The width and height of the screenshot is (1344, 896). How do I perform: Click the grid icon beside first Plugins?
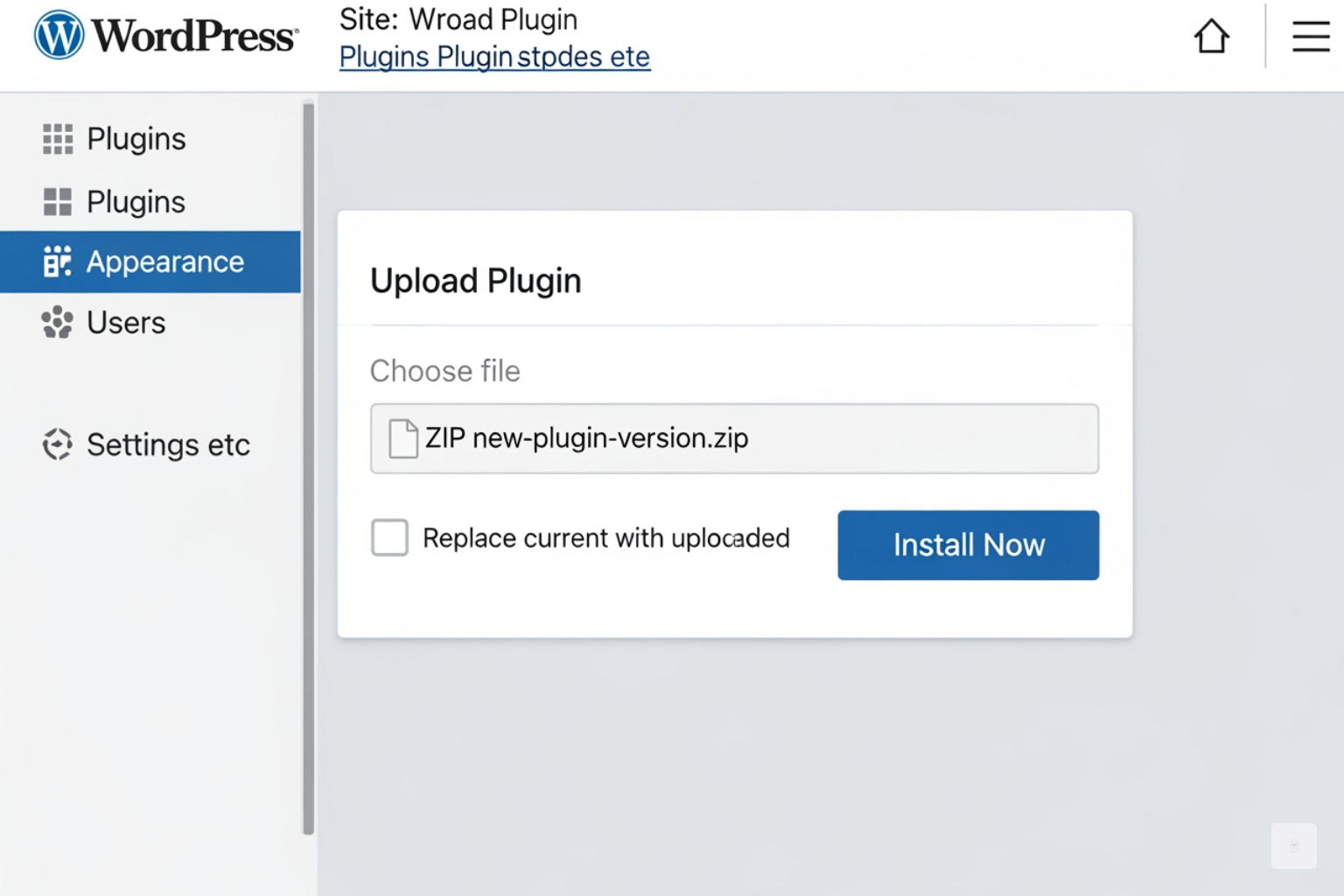point(58,139)
